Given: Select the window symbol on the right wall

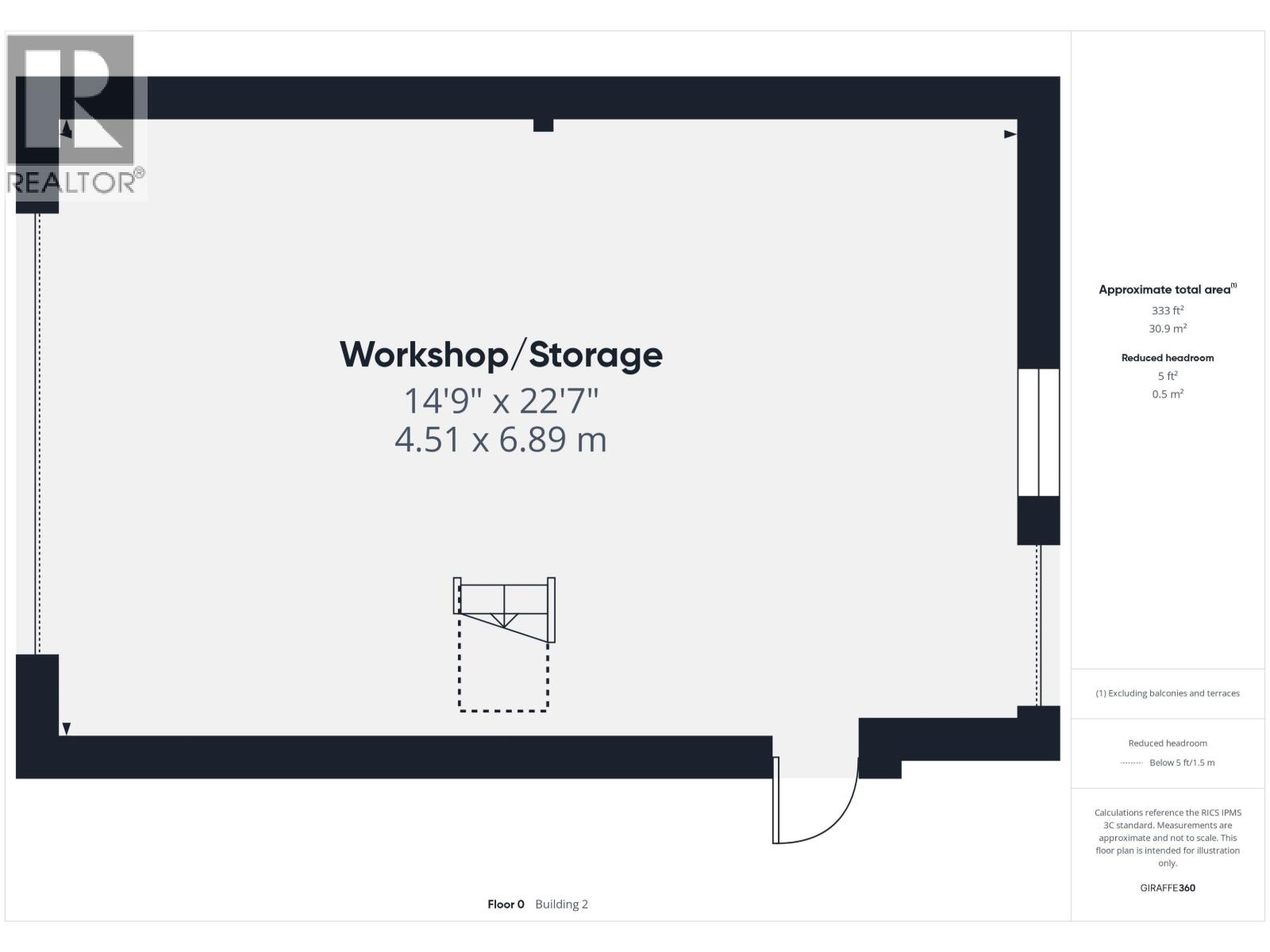Looking at the screenshot, I should tap(1038, 432).
